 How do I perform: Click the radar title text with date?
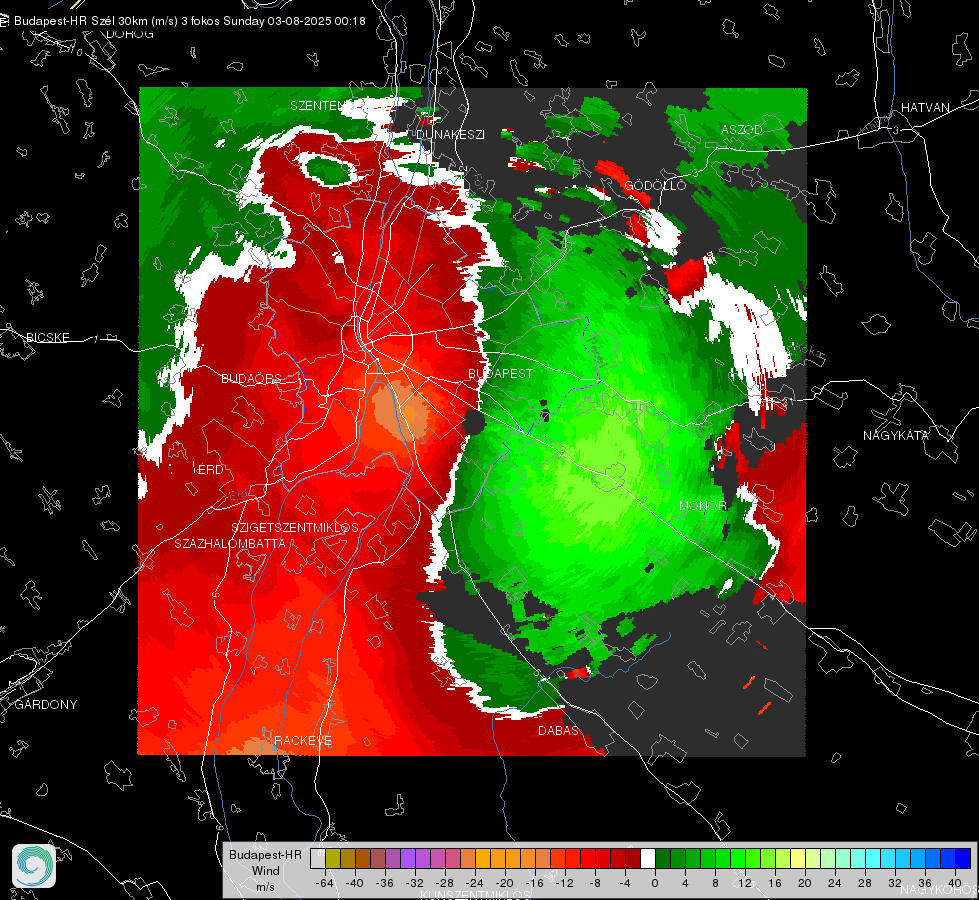[x=190, y=21]
